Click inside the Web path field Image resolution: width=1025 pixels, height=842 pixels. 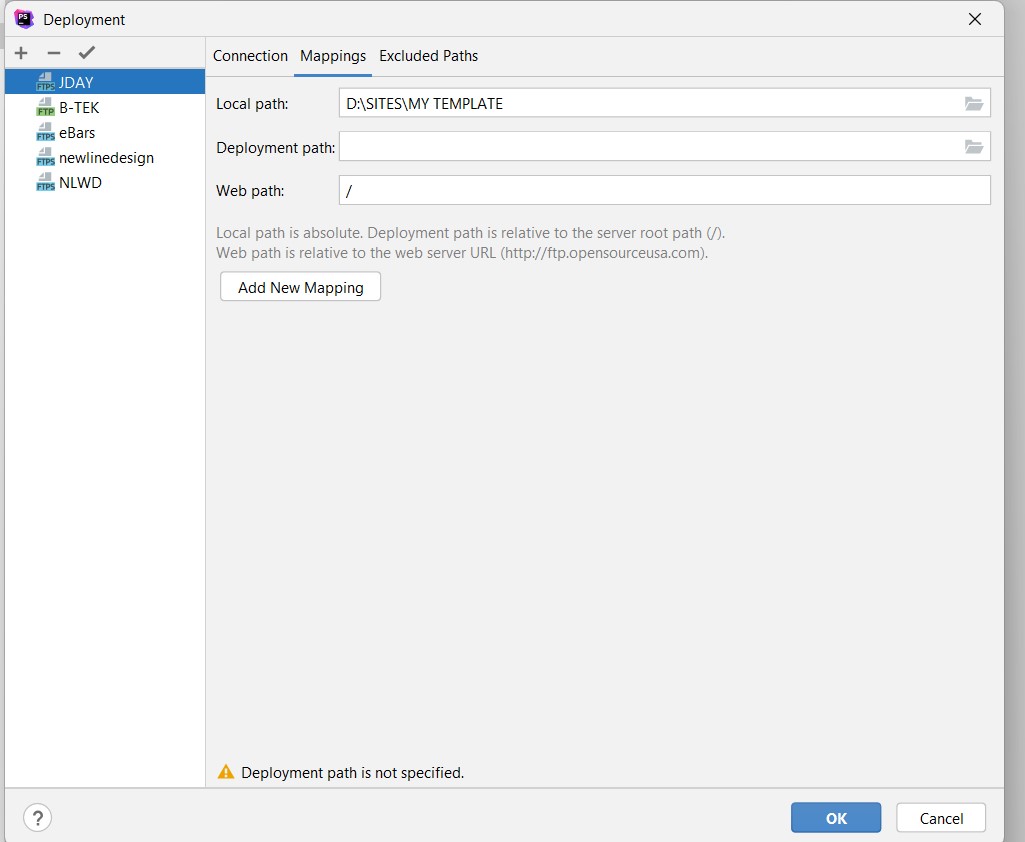pyautogui.click(x=600, y=190)
